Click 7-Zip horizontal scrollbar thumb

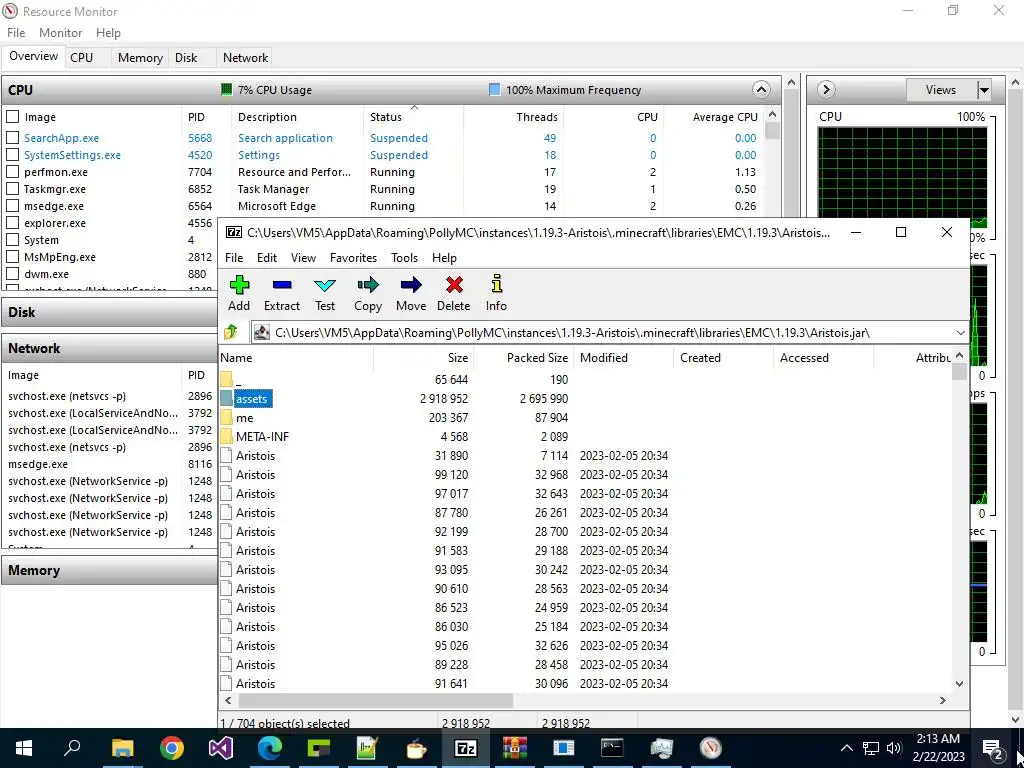376,700
